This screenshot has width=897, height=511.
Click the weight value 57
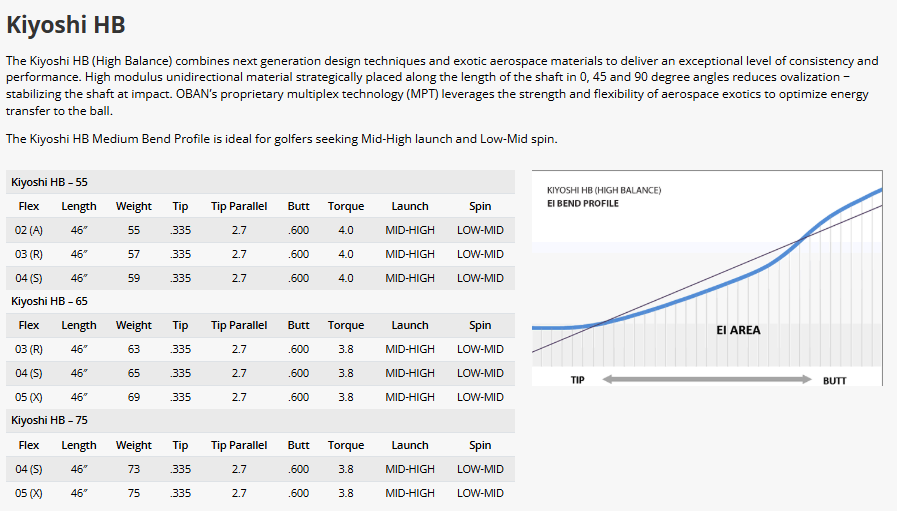133,254
